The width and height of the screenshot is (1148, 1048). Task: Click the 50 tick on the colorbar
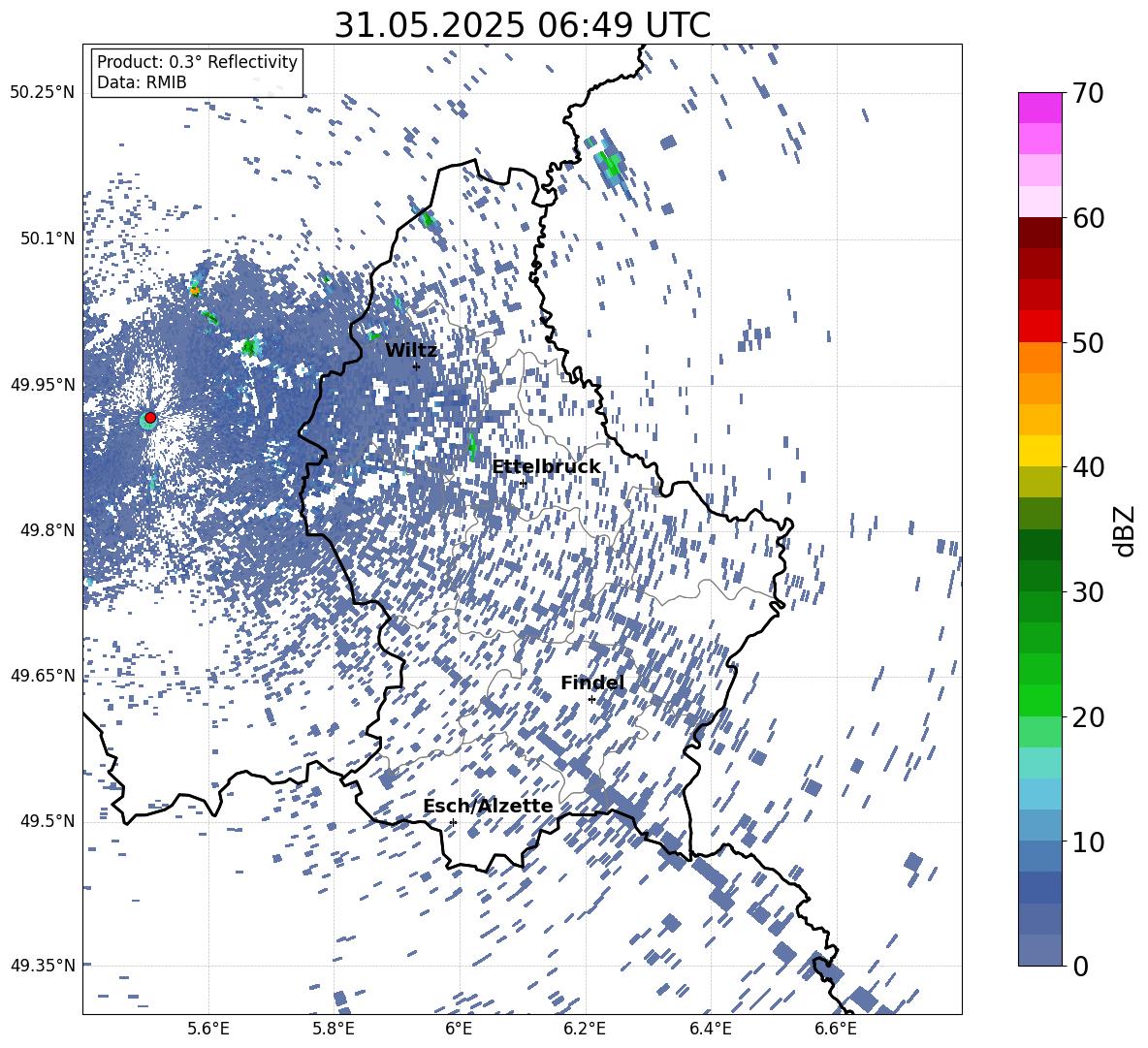pos(1087,342)
